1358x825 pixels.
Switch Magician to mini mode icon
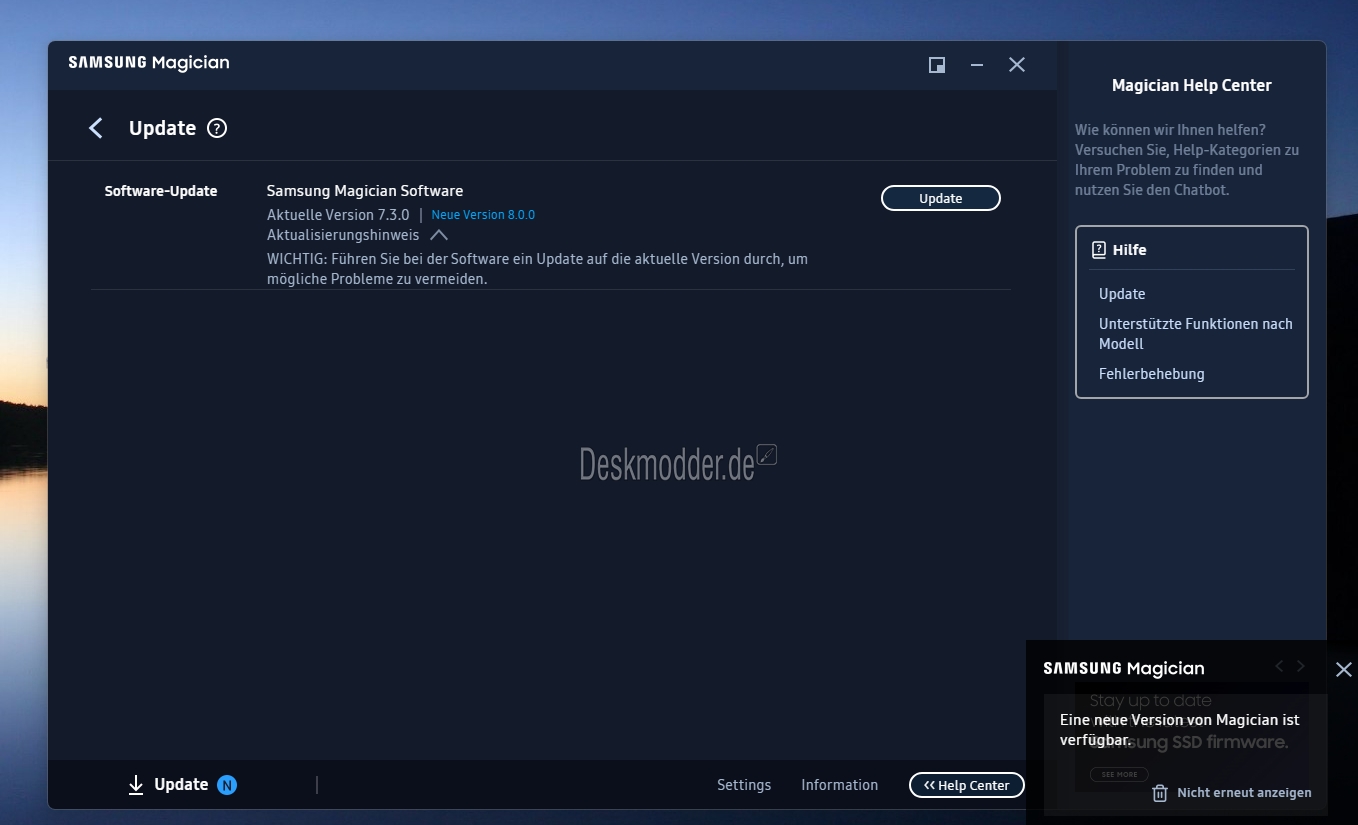pos(937,65)
